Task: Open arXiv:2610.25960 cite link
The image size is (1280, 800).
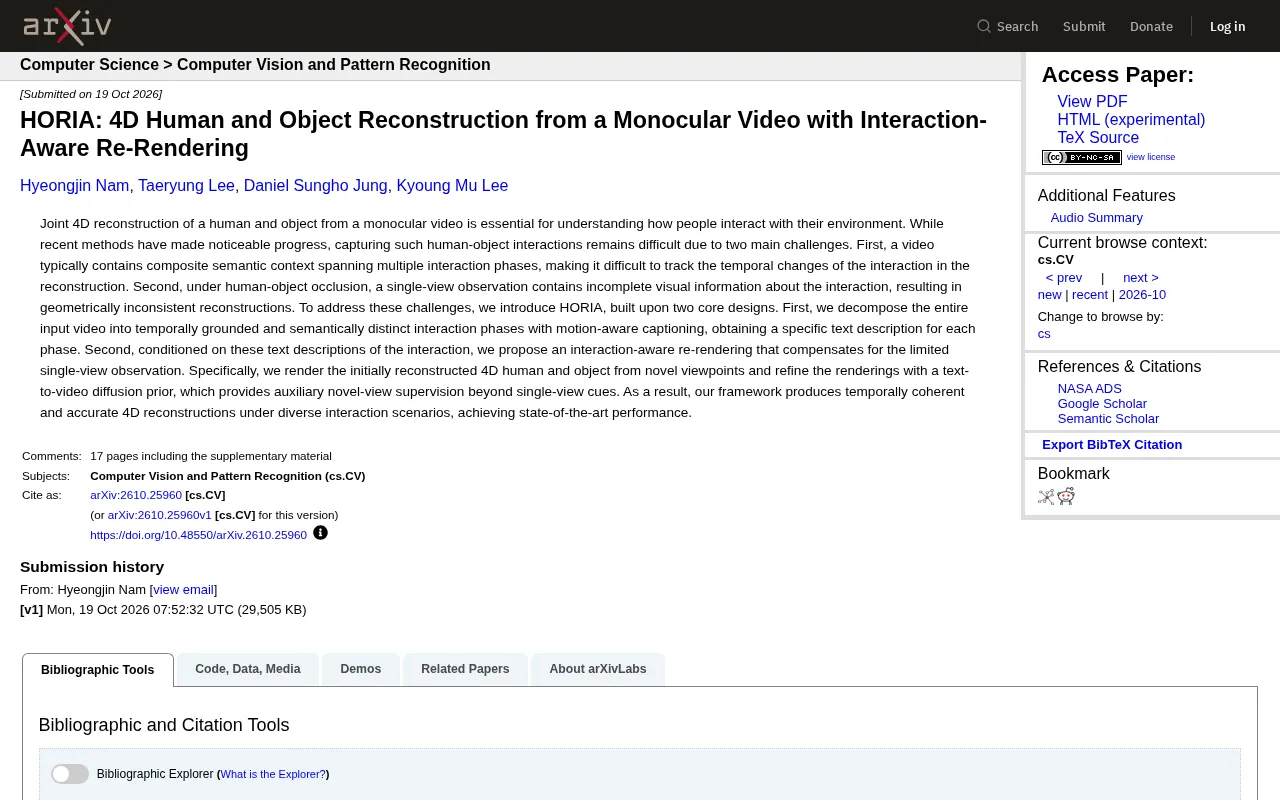Action: click(136, 495)
